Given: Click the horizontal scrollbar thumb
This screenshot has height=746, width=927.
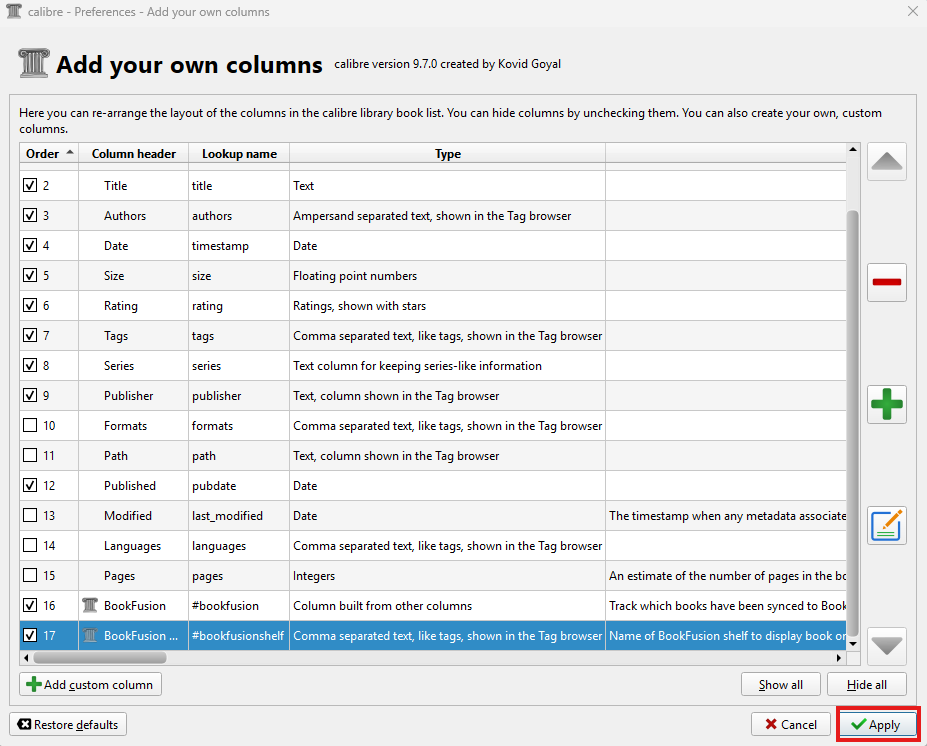Looking at the screenshot, I should [100, 657].
